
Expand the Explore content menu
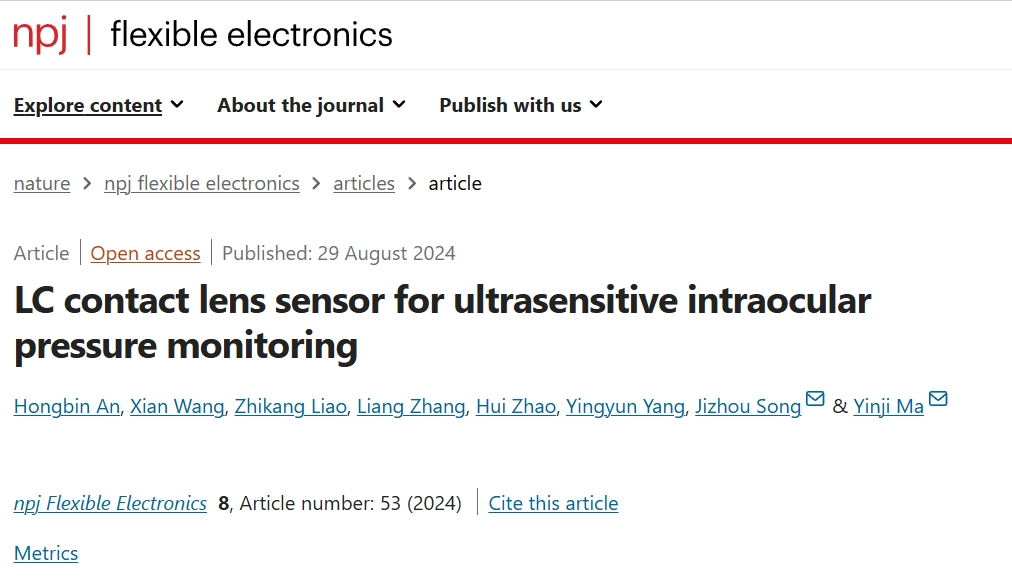[x=98, y=105]
